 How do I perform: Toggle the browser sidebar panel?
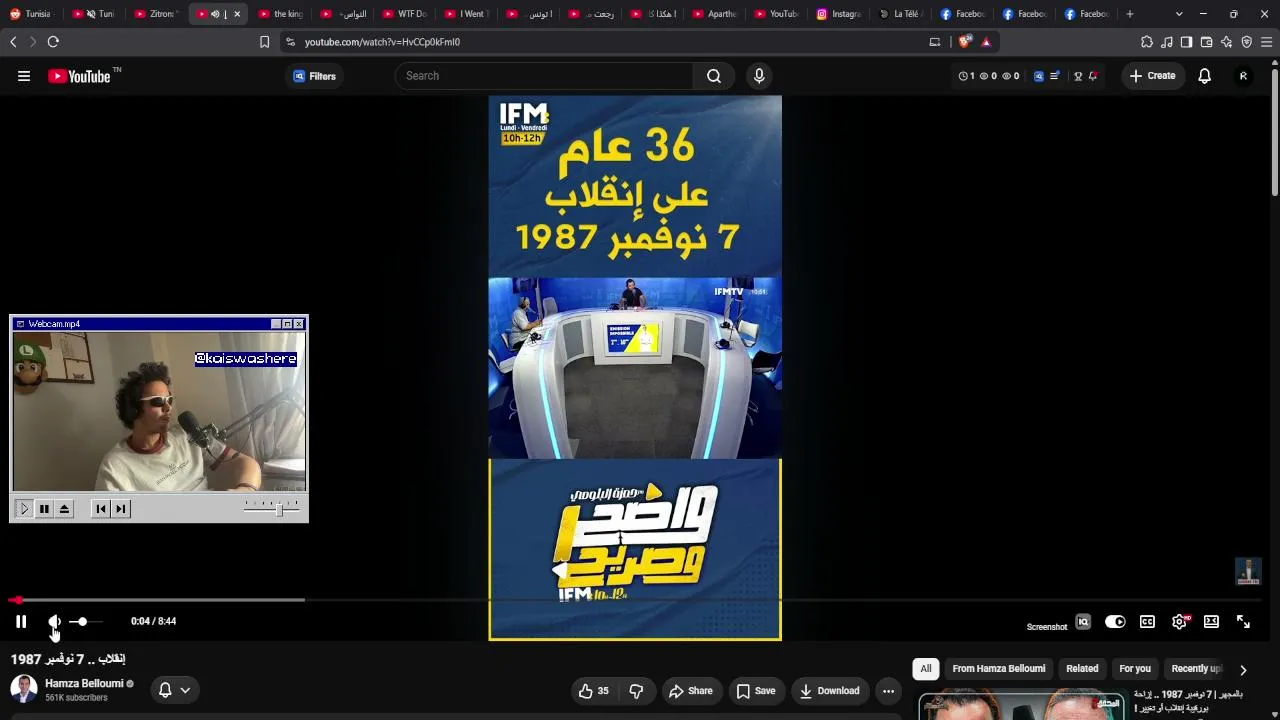(x=1186, y=42)
